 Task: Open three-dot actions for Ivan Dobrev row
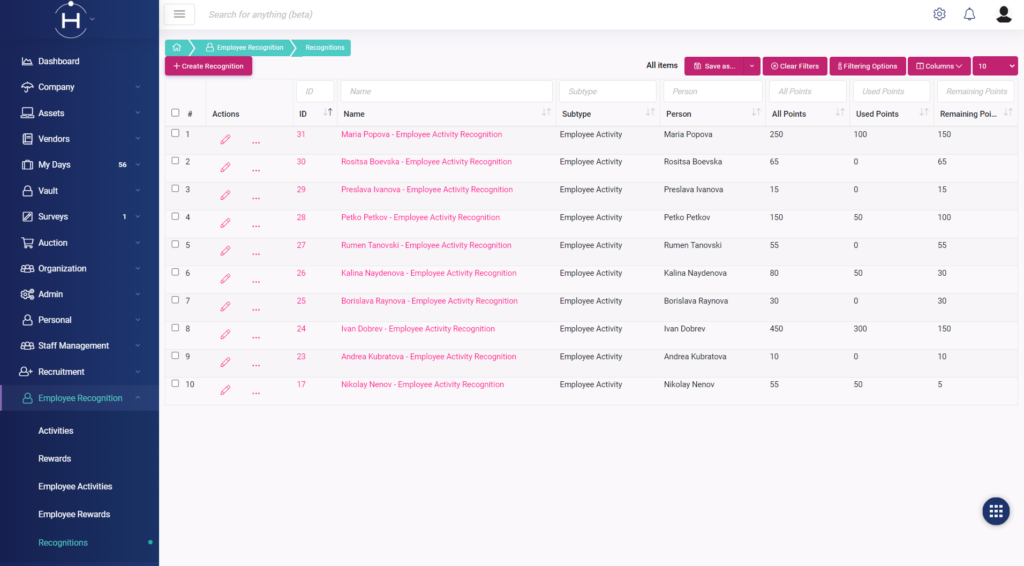coord(256,335)
